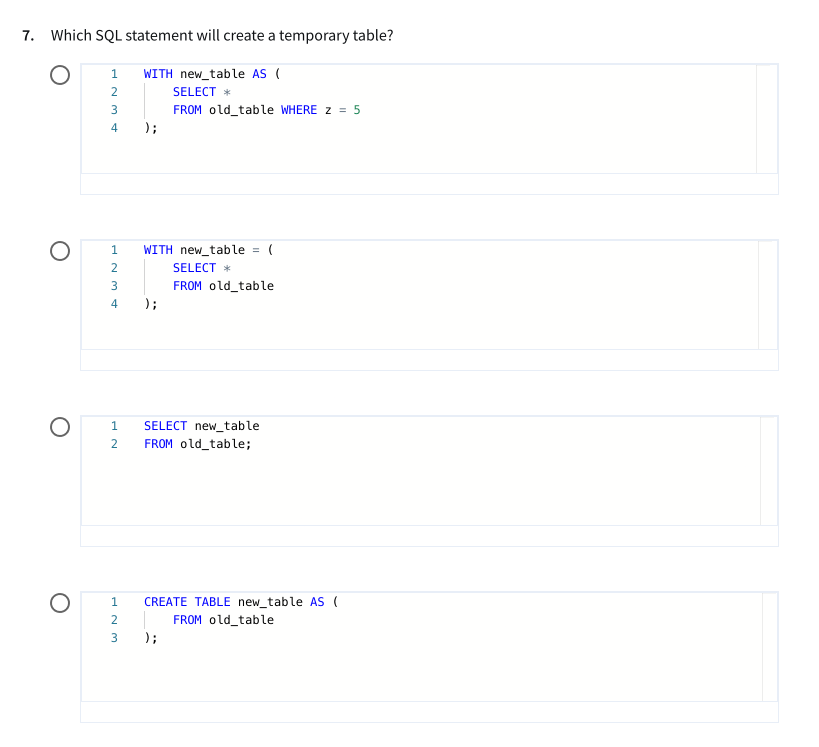Click line number 3 in the fourth code block

tap(114, 638)
